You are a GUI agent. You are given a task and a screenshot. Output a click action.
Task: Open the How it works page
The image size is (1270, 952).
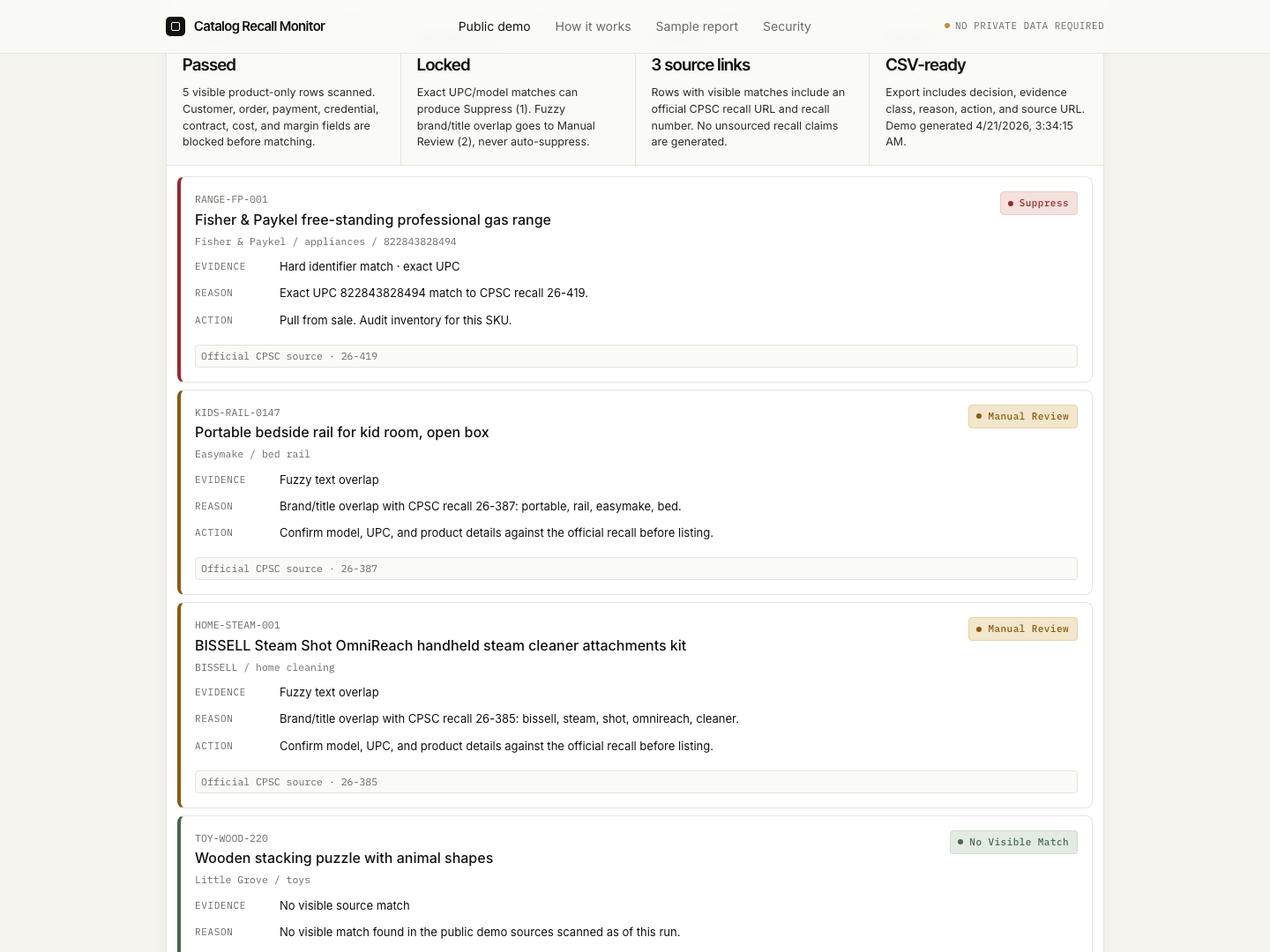click(x=593, y=26)
